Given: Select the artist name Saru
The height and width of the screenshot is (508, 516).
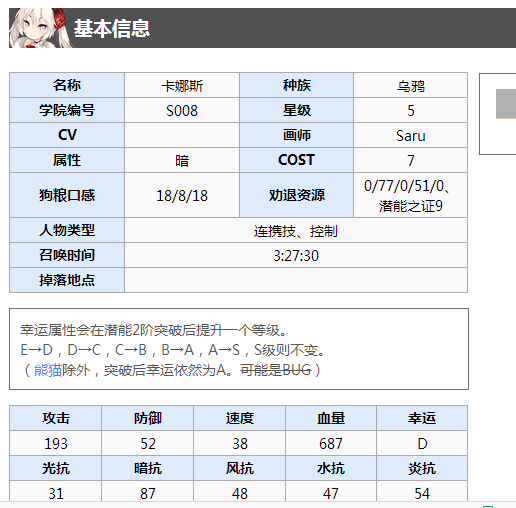Looking at the screenshot, I should [411, 136].
